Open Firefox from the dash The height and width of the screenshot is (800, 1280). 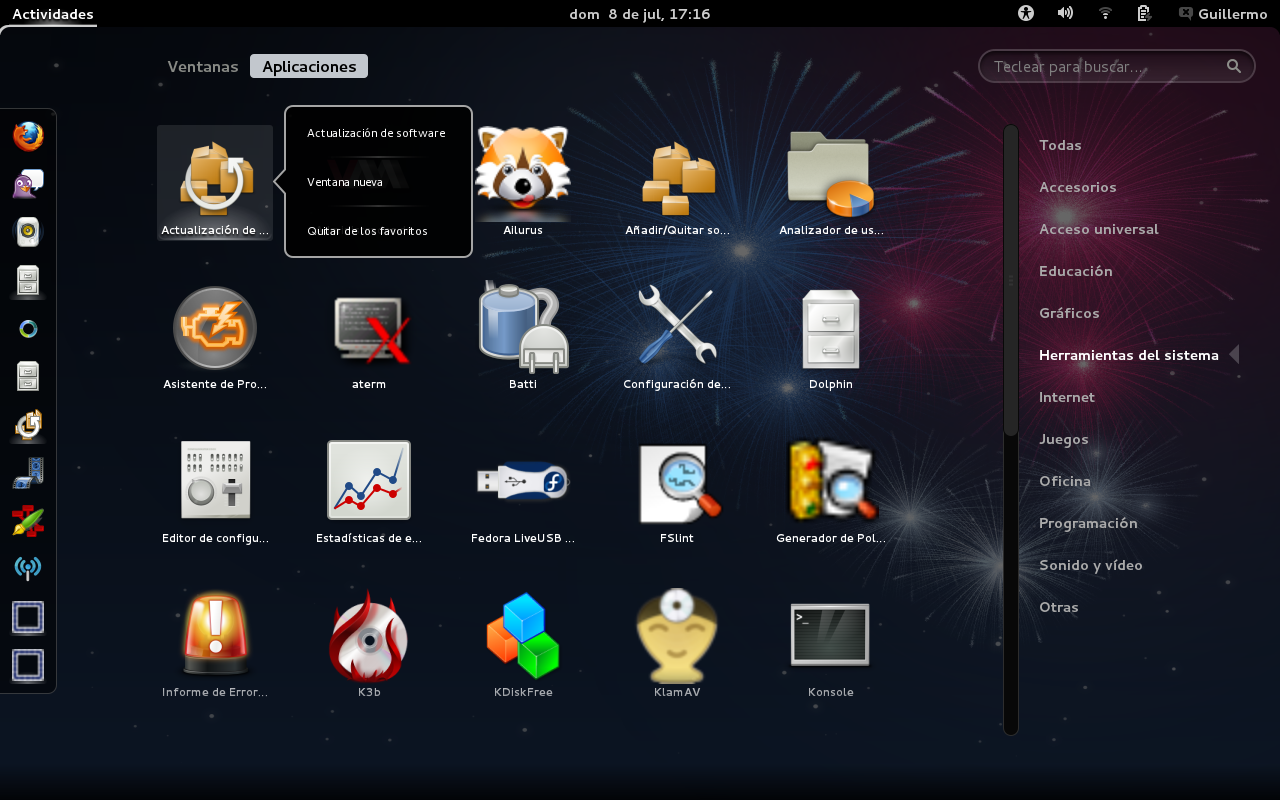(28, 136)
